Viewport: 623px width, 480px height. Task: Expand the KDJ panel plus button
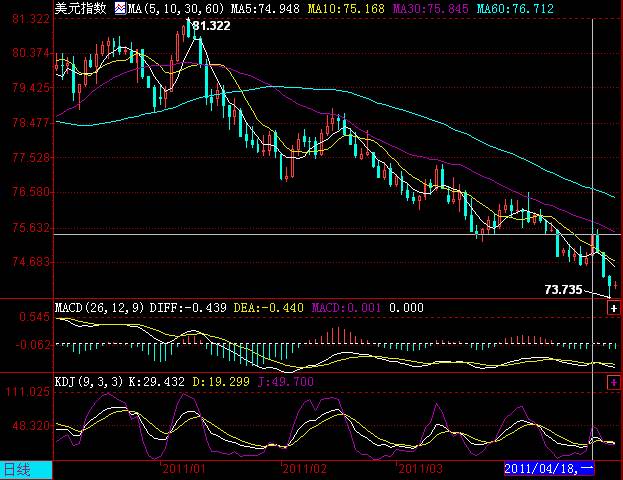(x=613, y=382)
